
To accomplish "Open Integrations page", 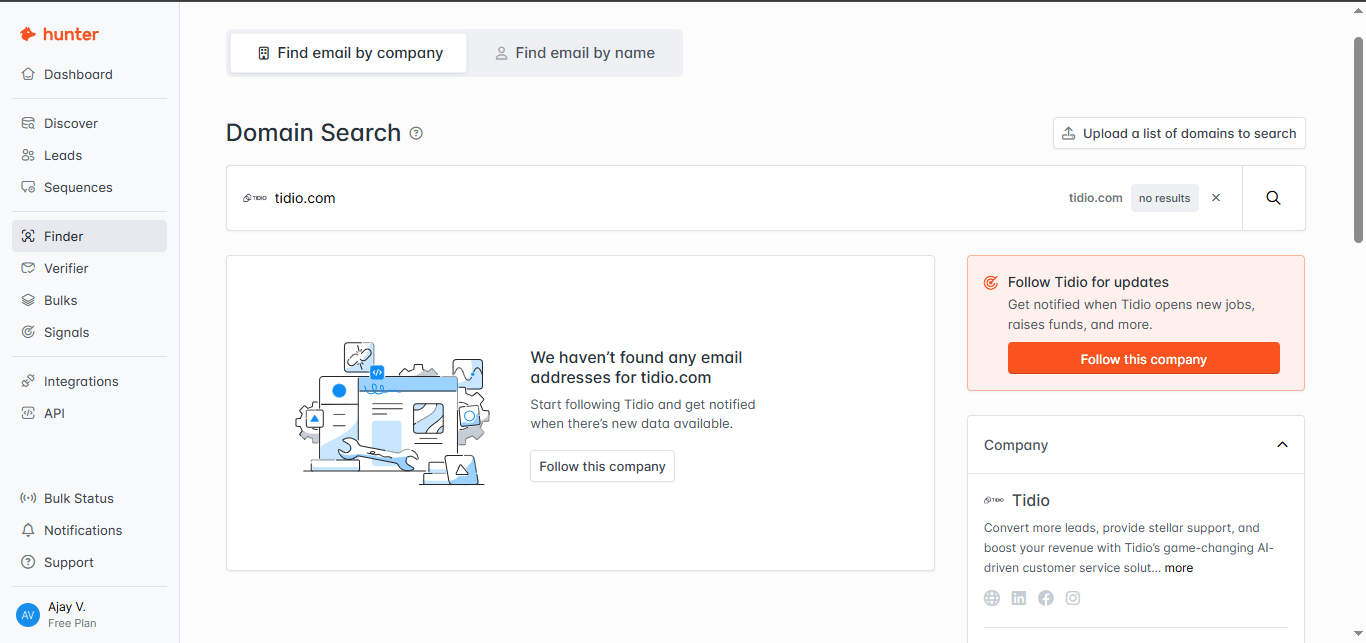I will [89, 381].
